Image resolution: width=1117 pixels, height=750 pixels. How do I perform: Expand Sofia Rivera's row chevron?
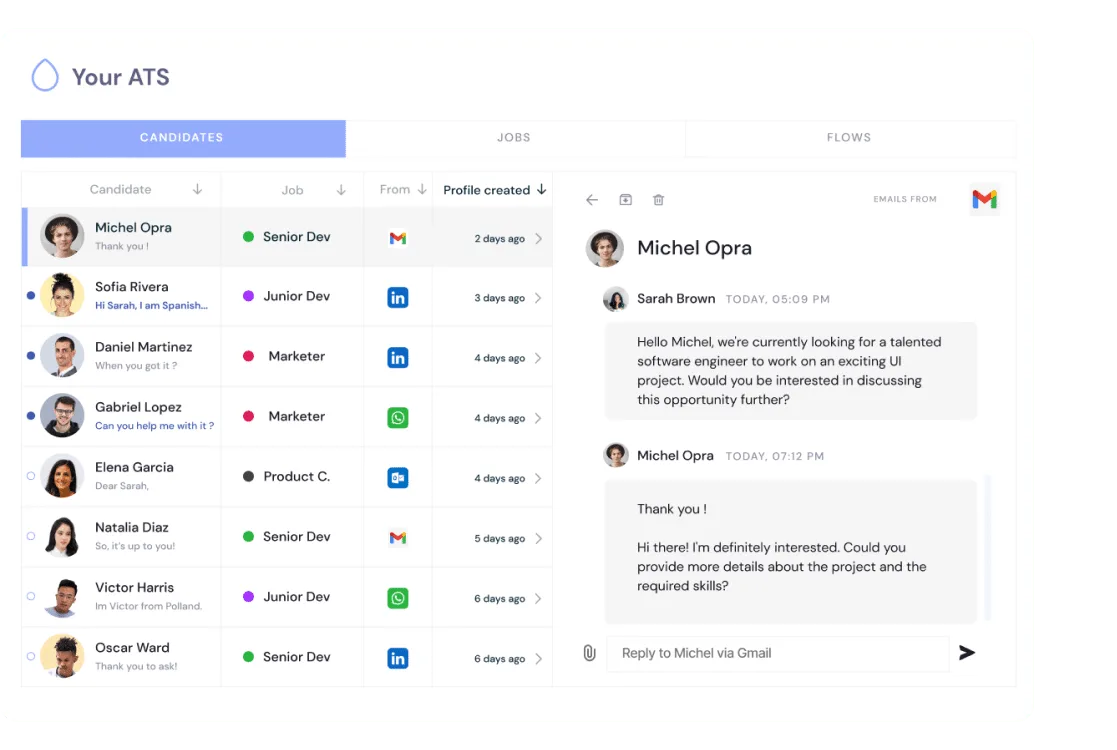539,298
